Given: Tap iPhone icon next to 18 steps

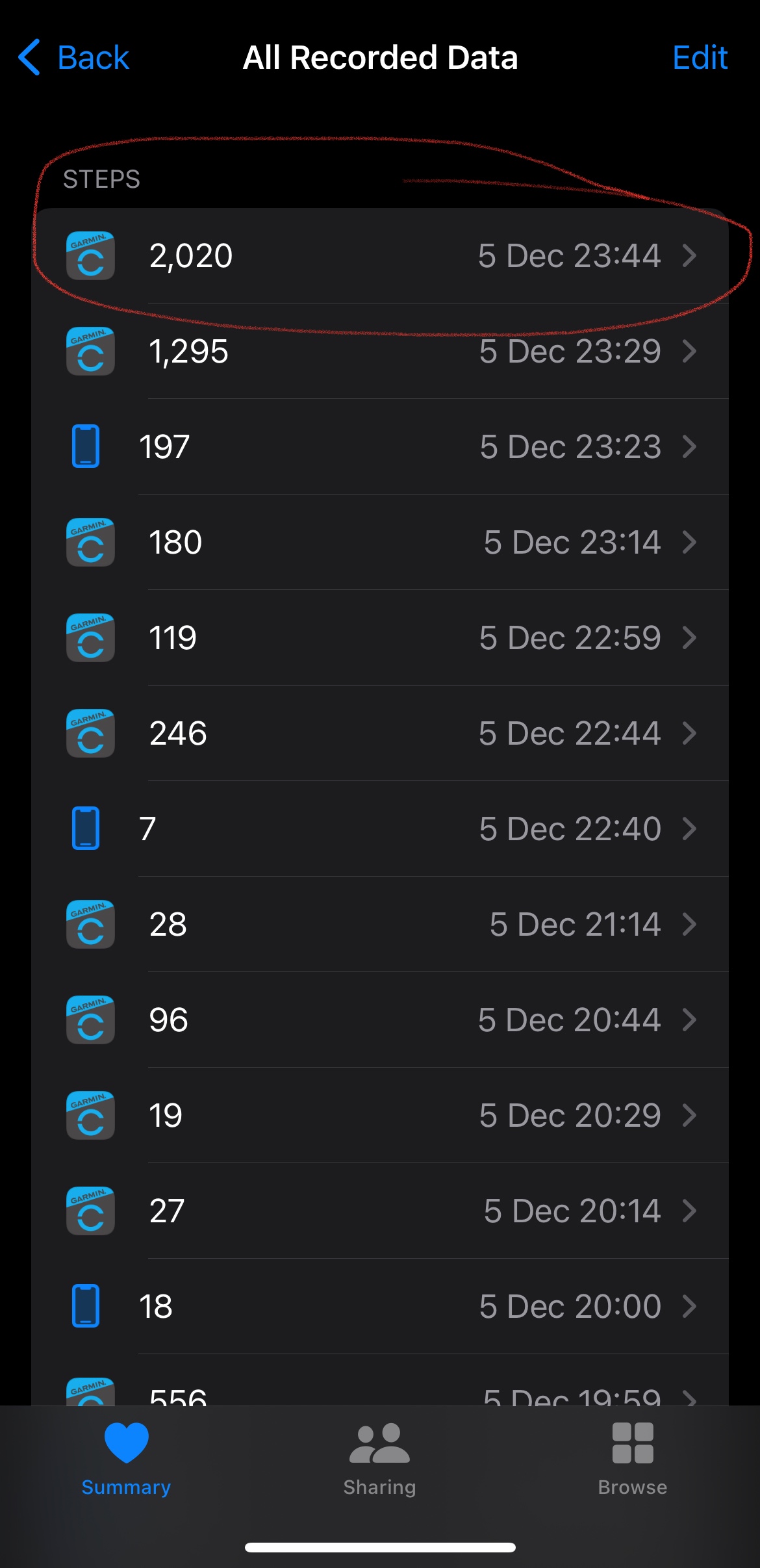Looking at the screenshot, I should pyautogui.click(x=85, y=1306).
